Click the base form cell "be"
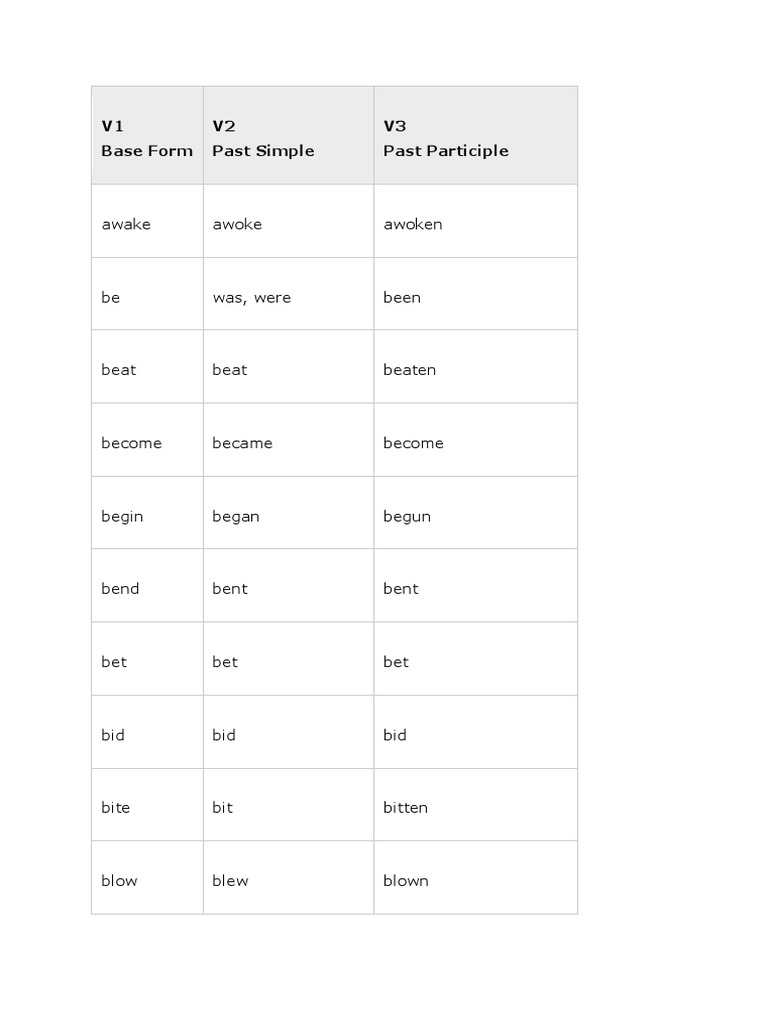Screen dimensions: 768x1024 coord(110,297)
